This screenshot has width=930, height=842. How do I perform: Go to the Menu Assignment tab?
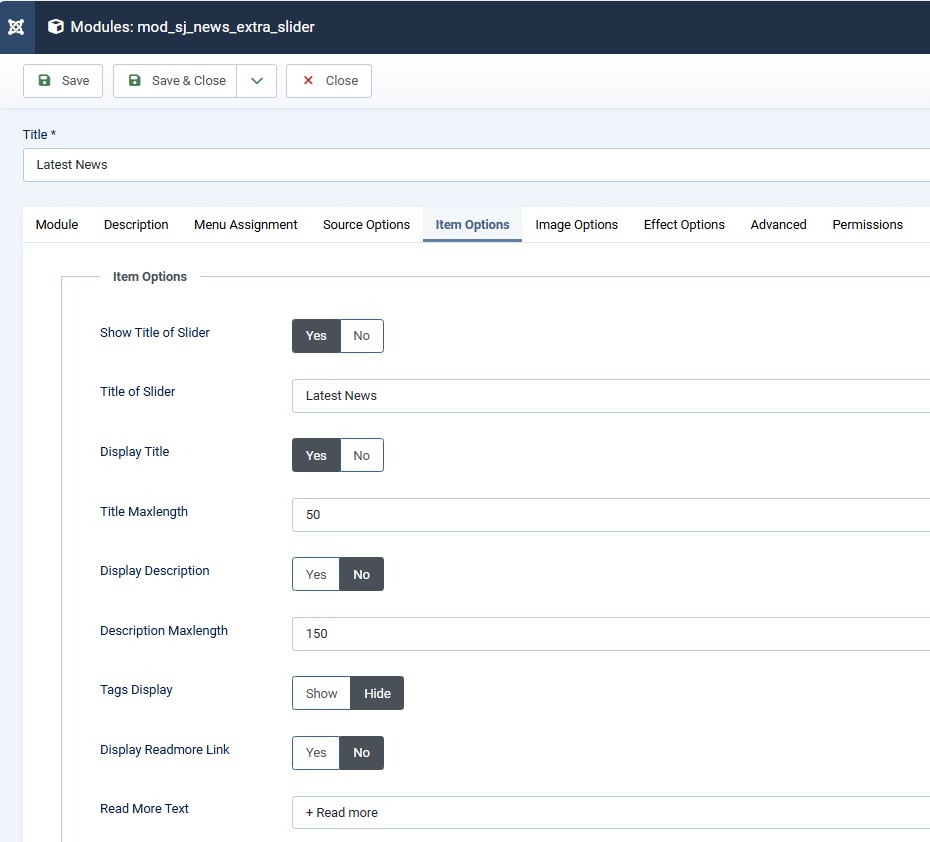[x=246, y=225]
